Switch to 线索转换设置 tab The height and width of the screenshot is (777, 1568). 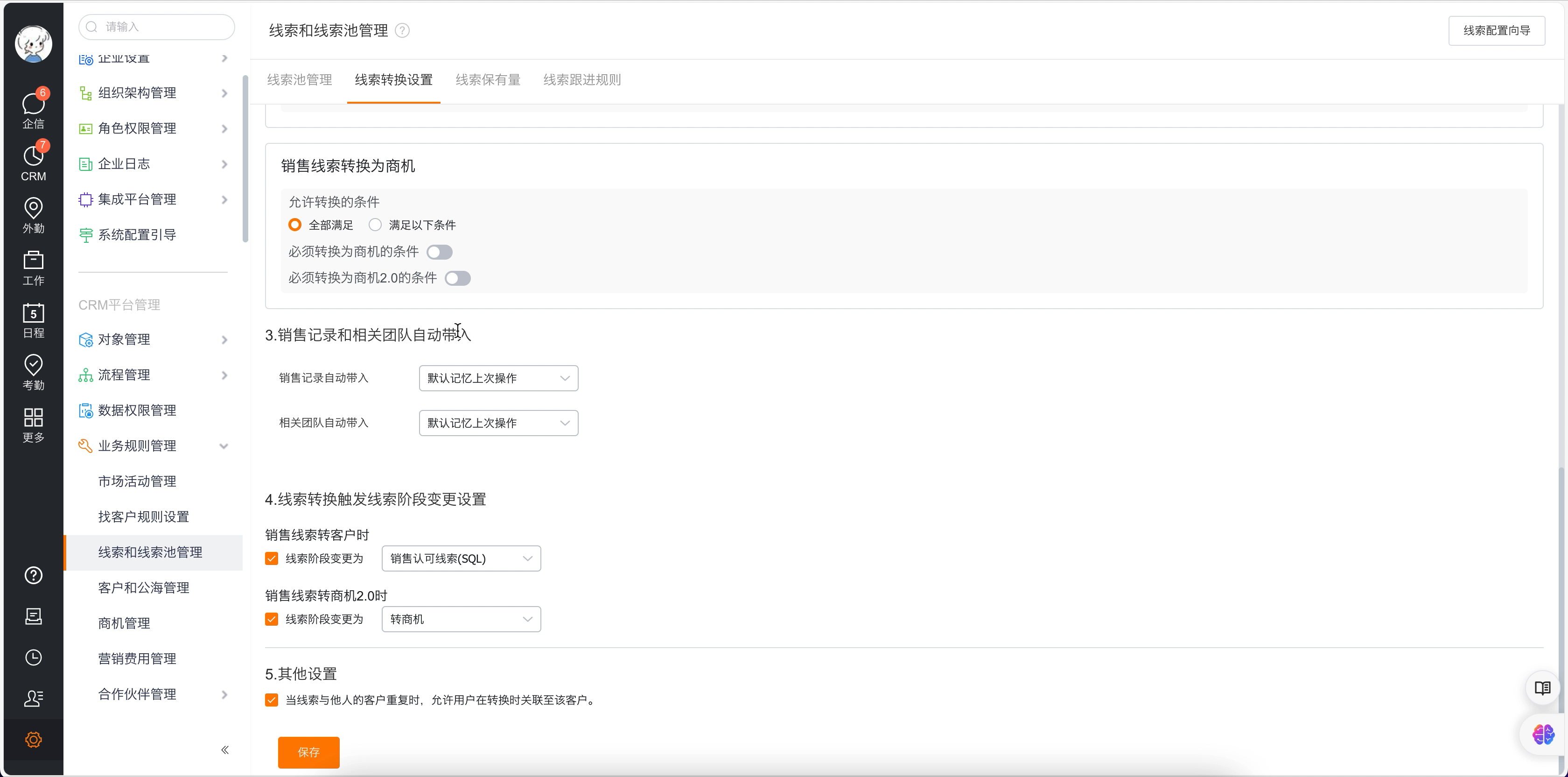coord(394,80)
